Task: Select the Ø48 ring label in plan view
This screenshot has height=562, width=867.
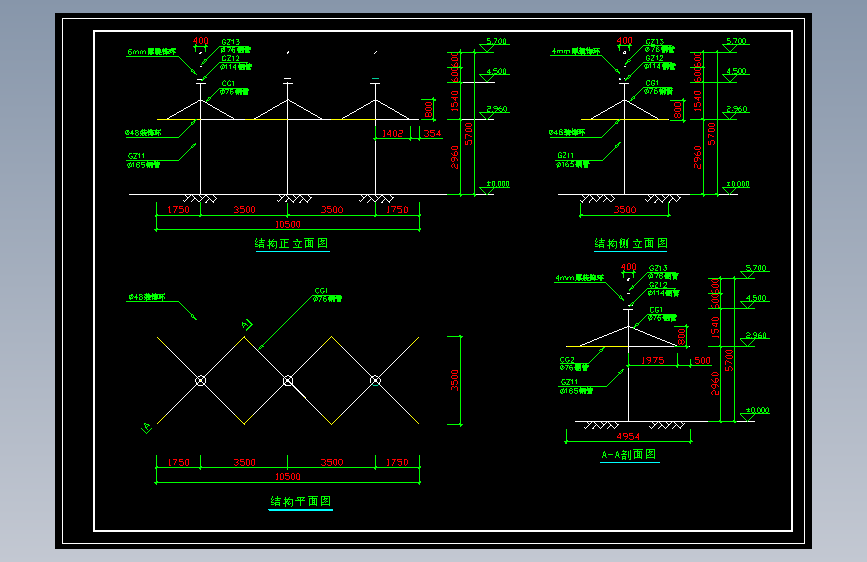Action: (147, 297)
